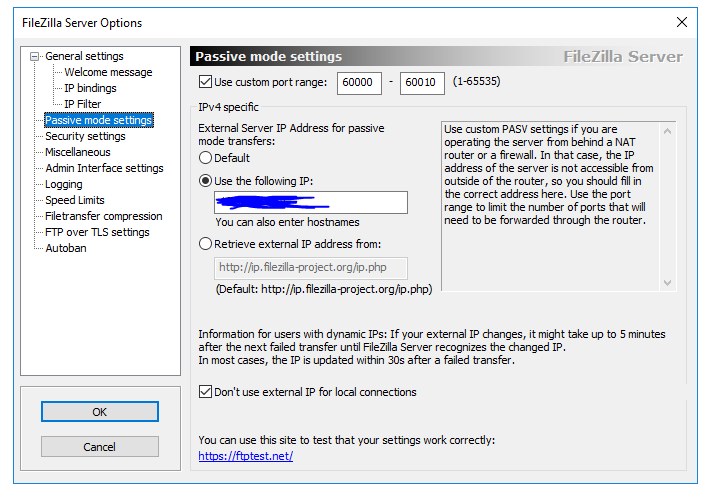The image size is (707, 503).
Task: Click the Cancel button
Action: 100,447
